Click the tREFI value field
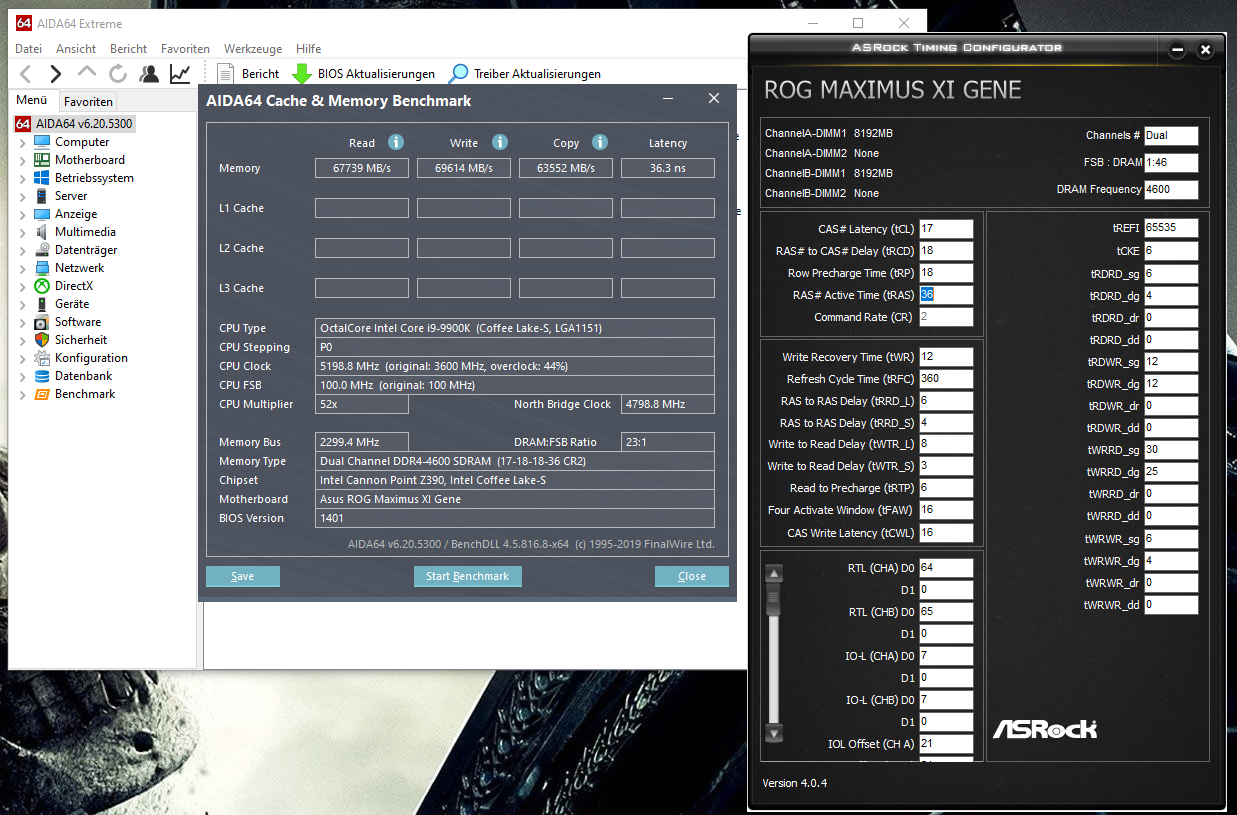This screenshot has width=1237, height=815. [1171, 228]
